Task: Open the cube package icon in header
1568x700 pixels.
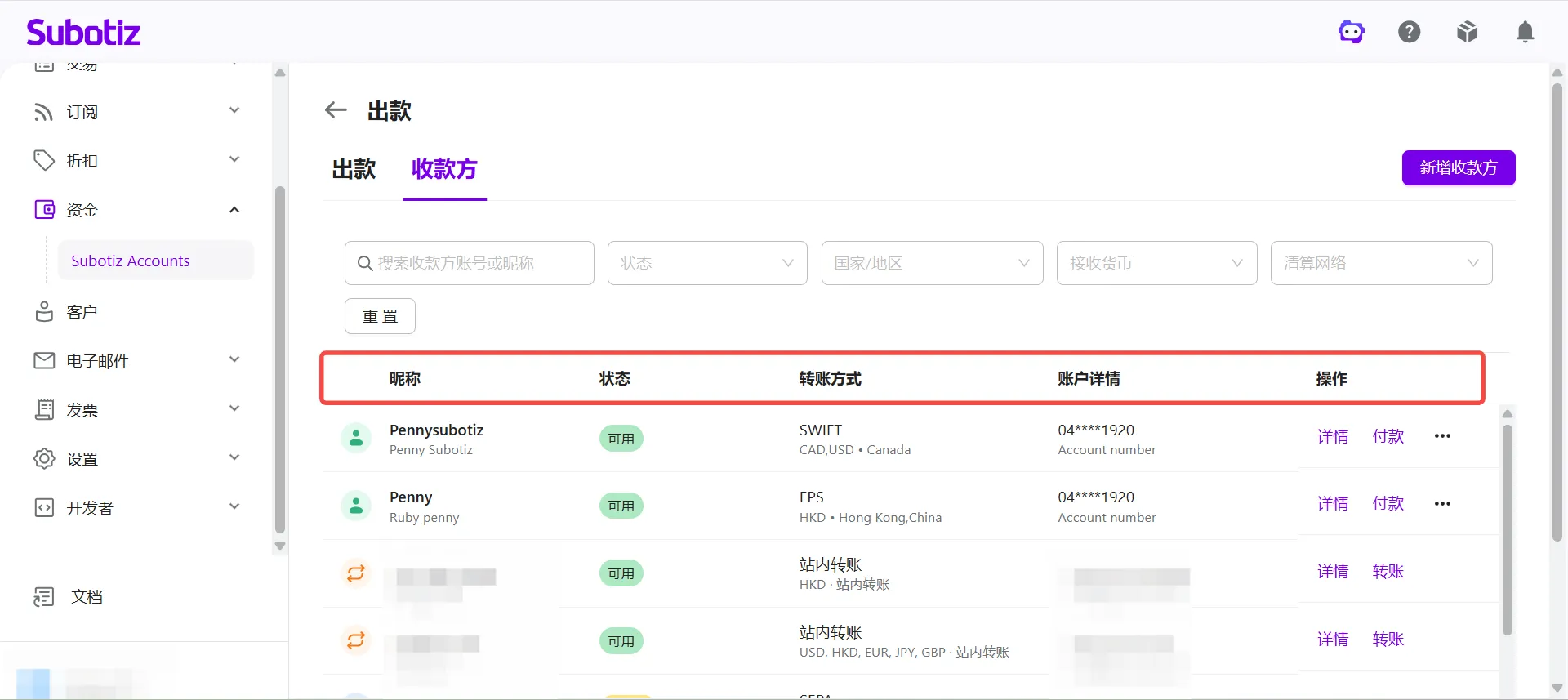Action: coord(1468,32)
